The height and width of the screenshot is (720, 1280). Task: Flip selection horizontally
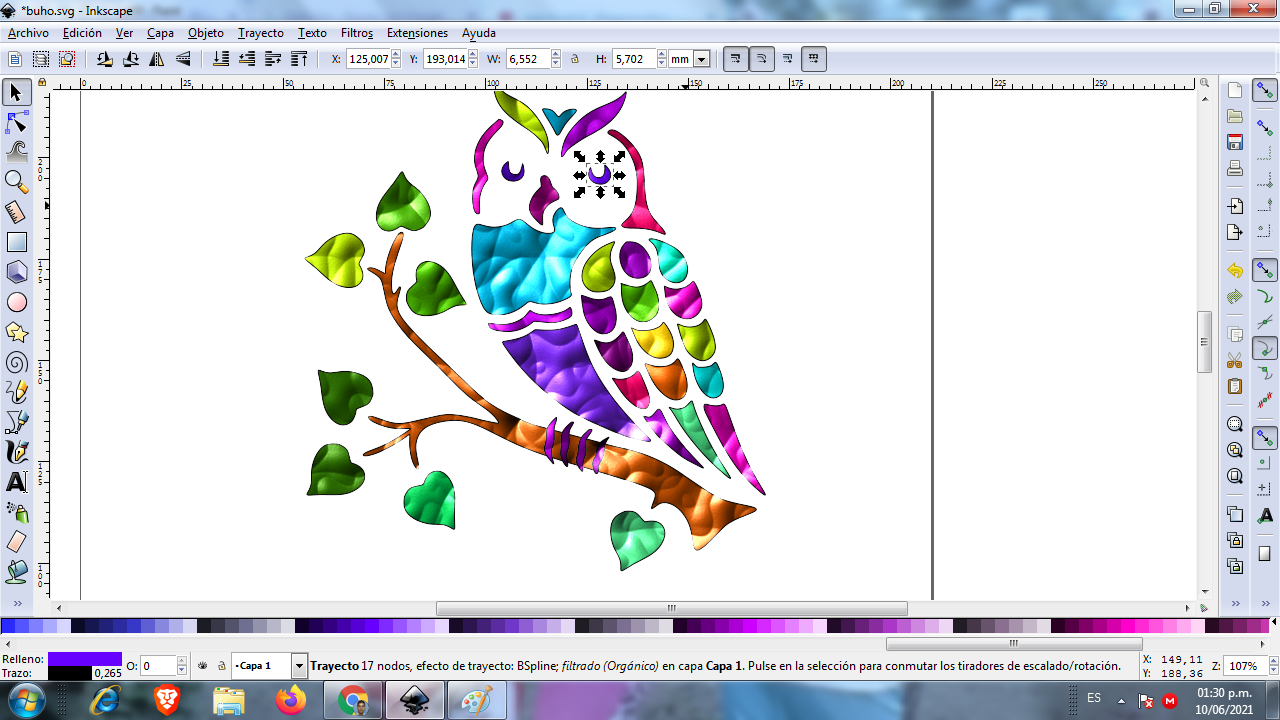pyautogui.click(x=157, y=59)
